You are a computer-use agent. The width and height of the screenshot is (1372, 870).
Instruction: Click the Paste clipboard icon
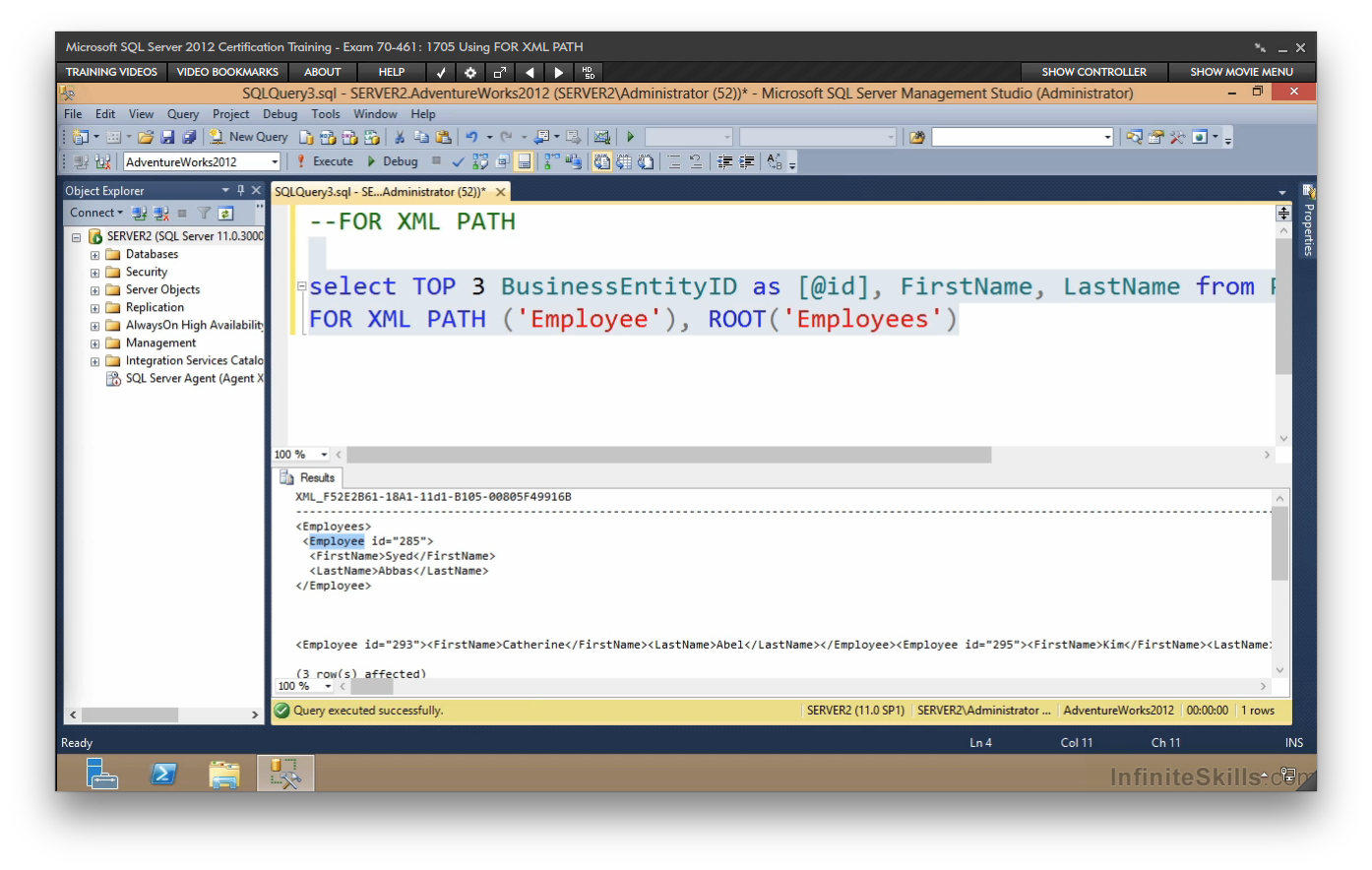pyautogui.click(x=443, y=137)
